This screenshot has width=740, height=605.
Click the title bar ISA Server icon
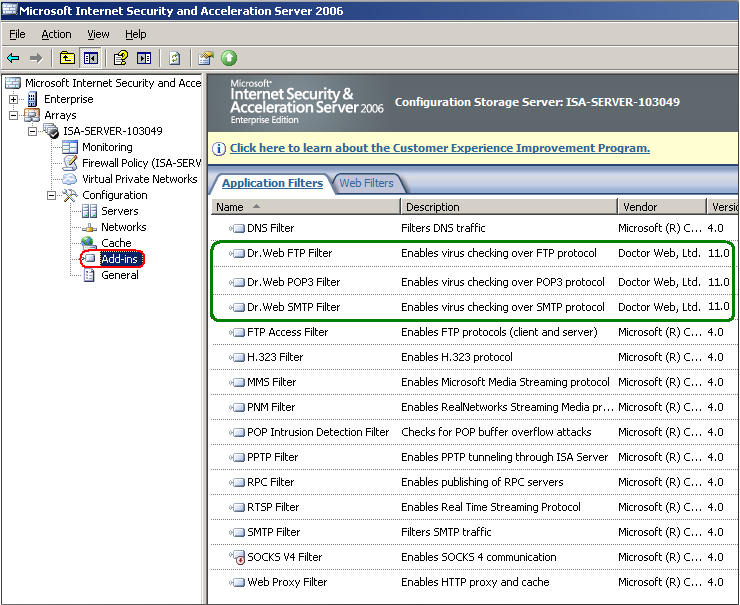(9, 9)
